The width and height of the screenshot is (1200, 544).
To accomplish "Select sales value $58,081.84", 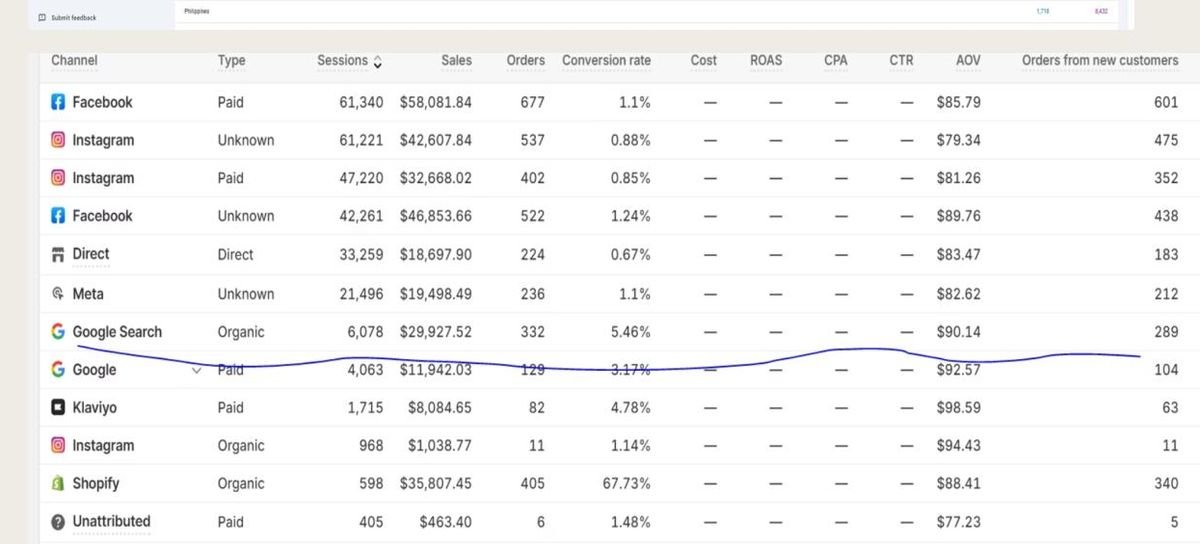I will pos(436,102).
